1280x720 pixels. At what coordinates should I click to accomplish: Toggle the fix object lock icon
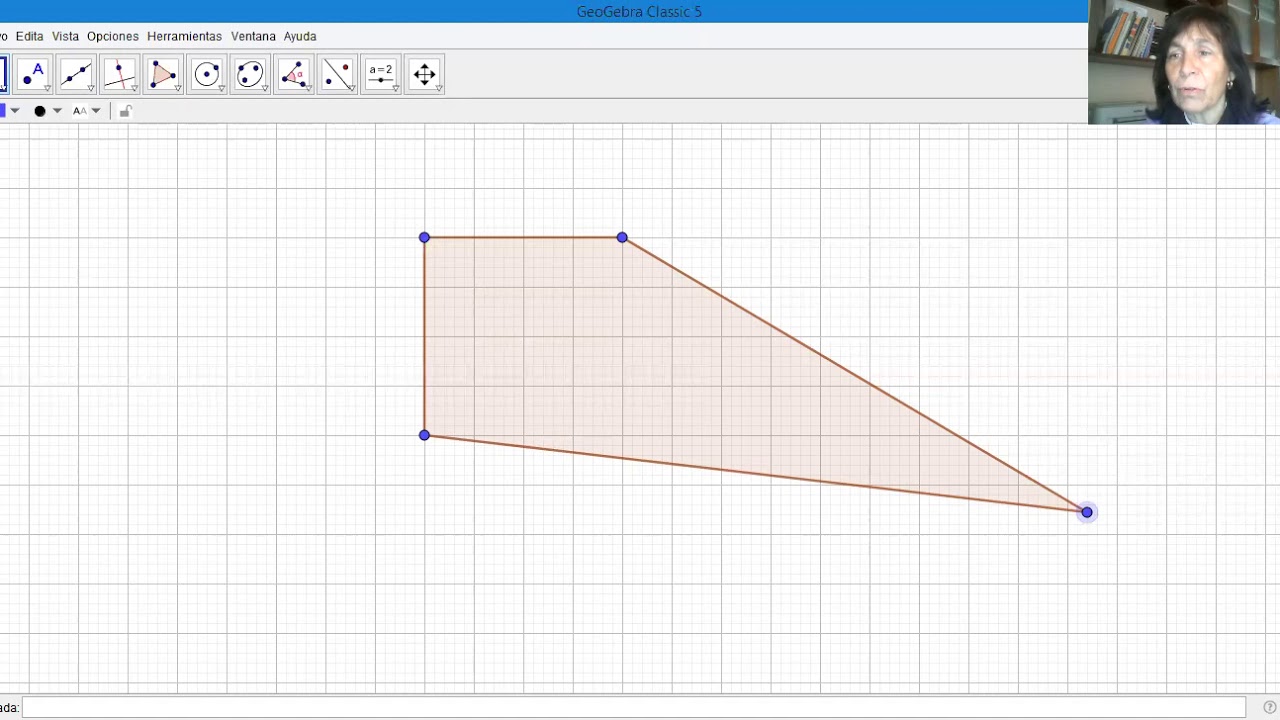pyautogui.click(x=125, y=111)
